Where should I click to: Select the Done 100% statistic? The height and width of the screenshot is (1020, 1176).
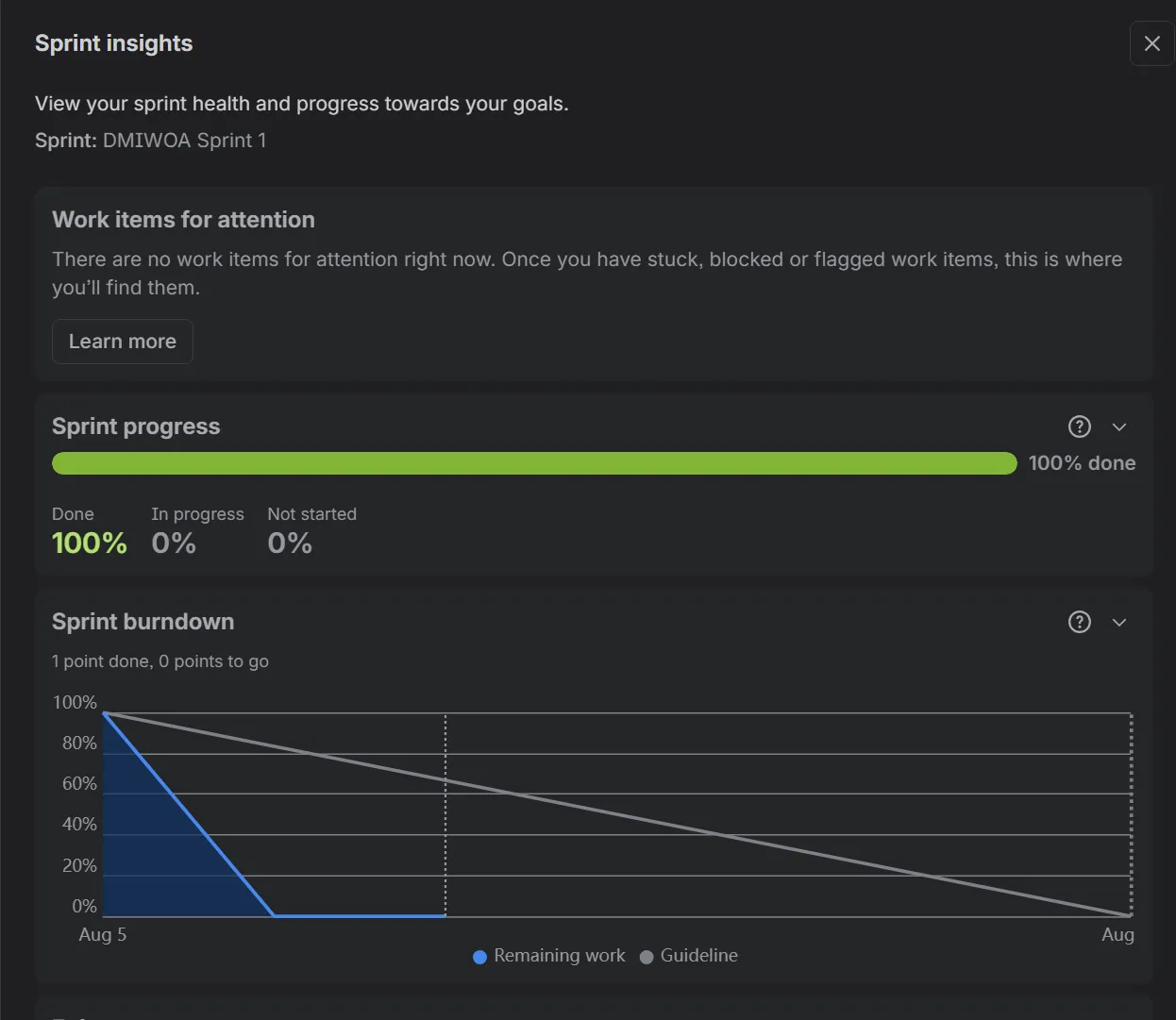(x=90, y=530)
